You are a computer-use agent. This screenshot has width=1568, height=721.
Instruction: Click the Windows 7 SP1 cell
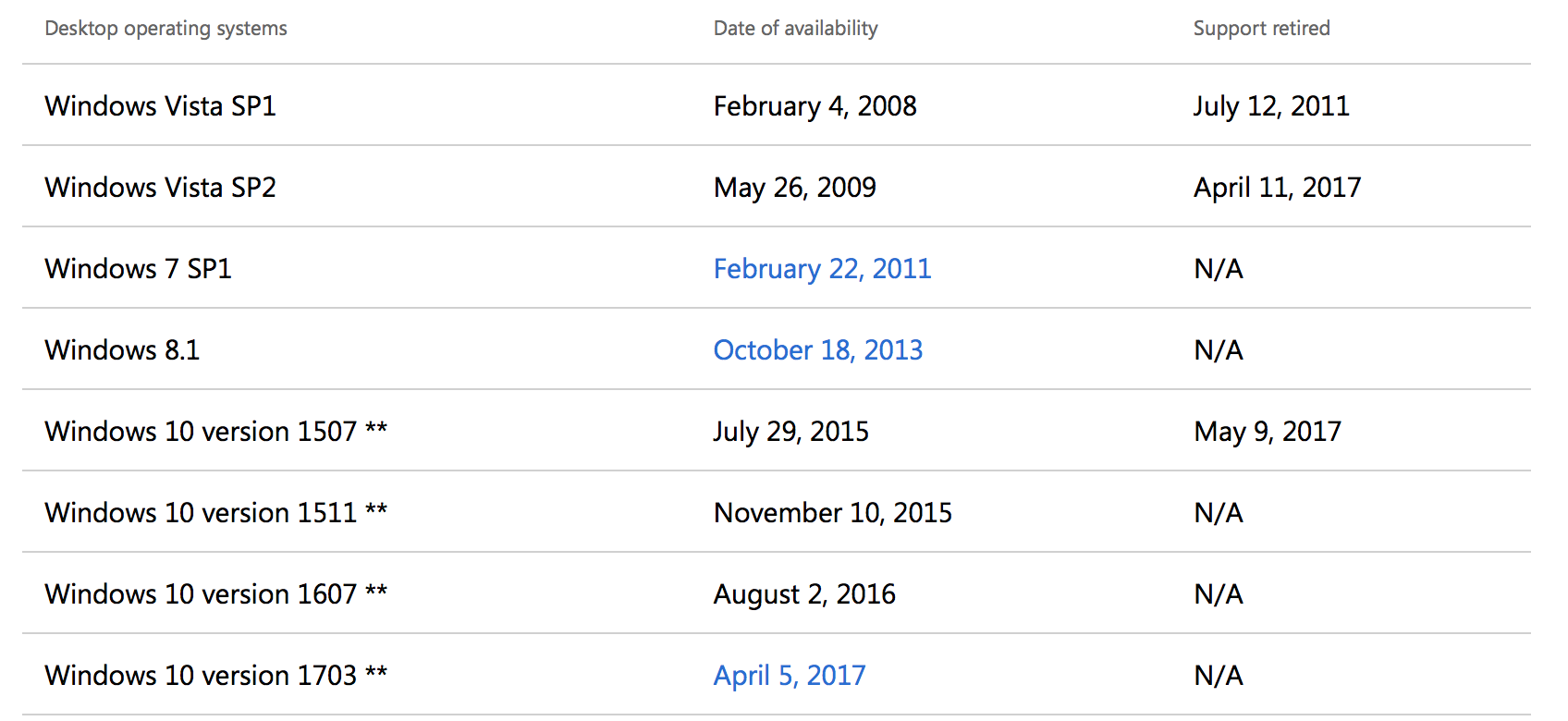pos(138,269)
